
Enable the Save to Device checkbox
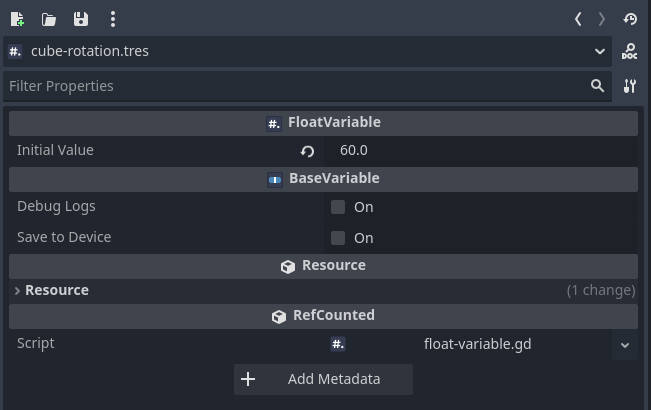(x=338, y=238)
